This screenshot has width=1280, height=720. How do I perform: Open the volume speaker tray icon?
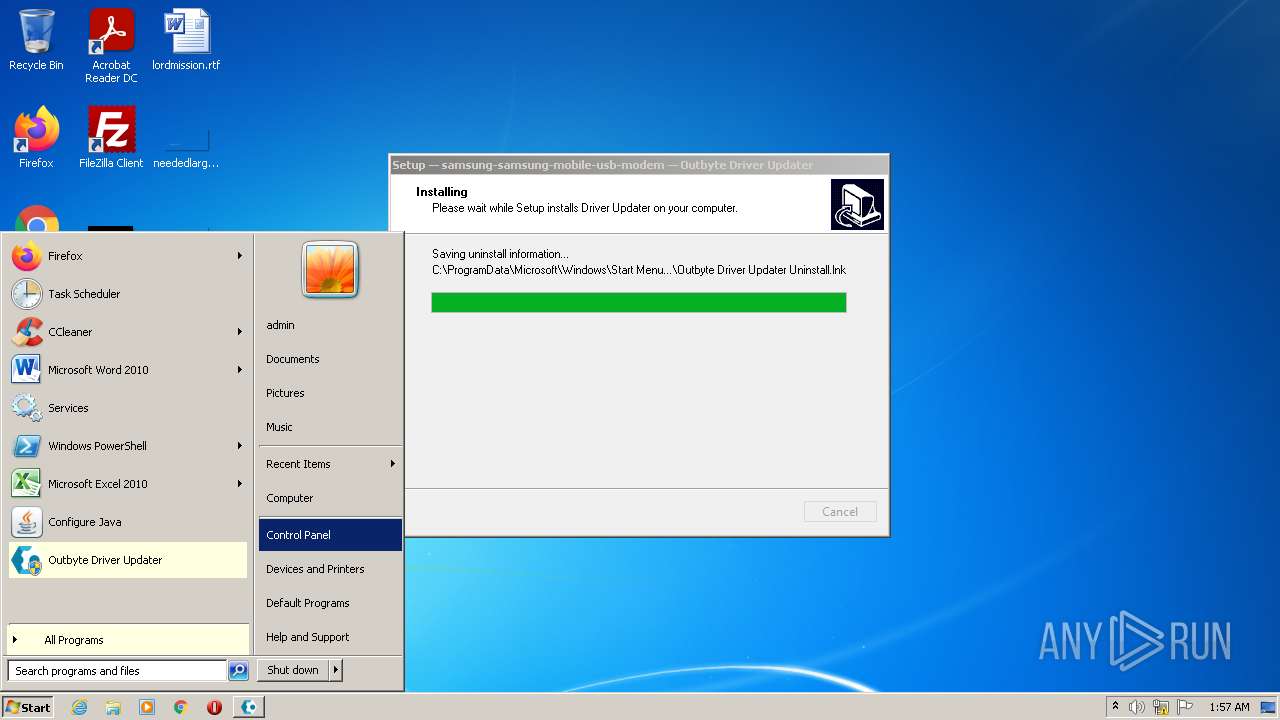click(1137, 707)
